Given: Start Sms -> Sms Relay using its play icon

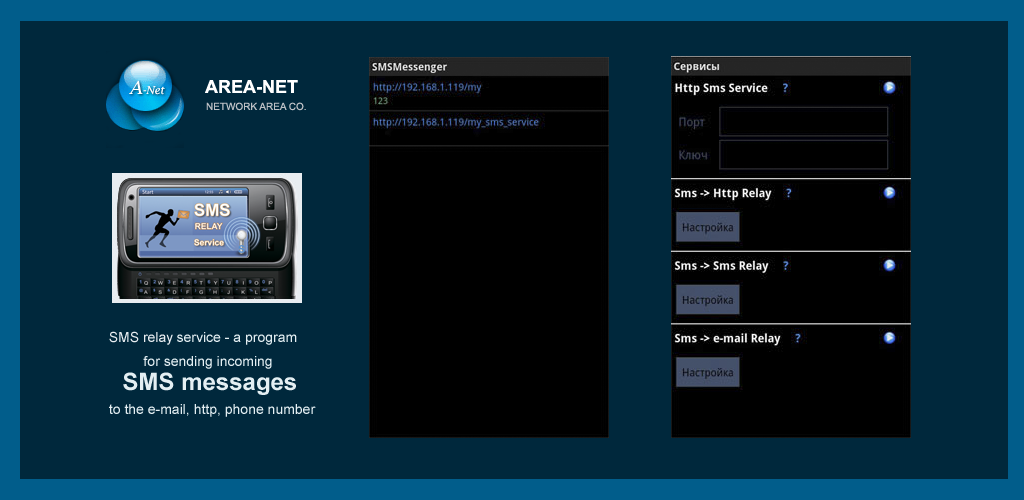Looking at the screenshot, I should point(889,266).
